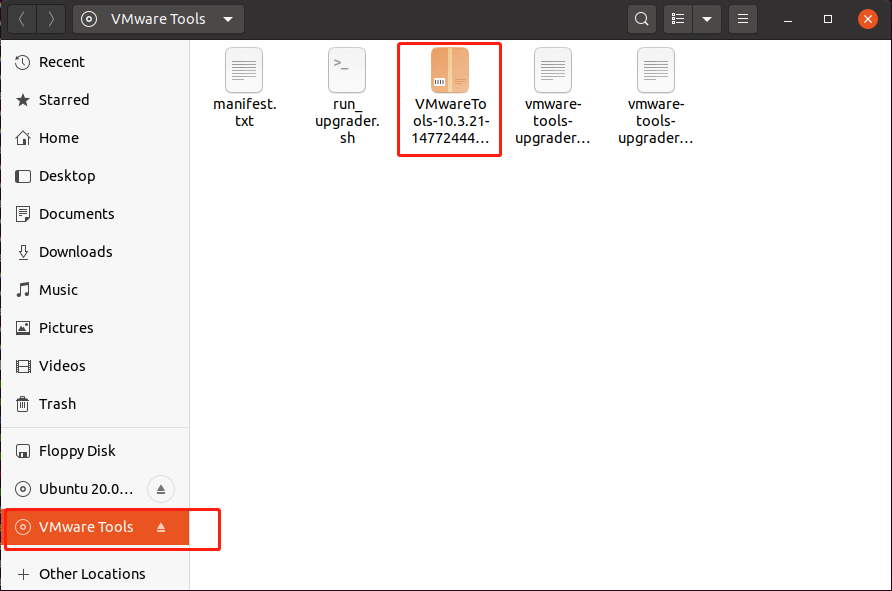Minimize the Files window
The image size is (892, 591).
[788, 19]
